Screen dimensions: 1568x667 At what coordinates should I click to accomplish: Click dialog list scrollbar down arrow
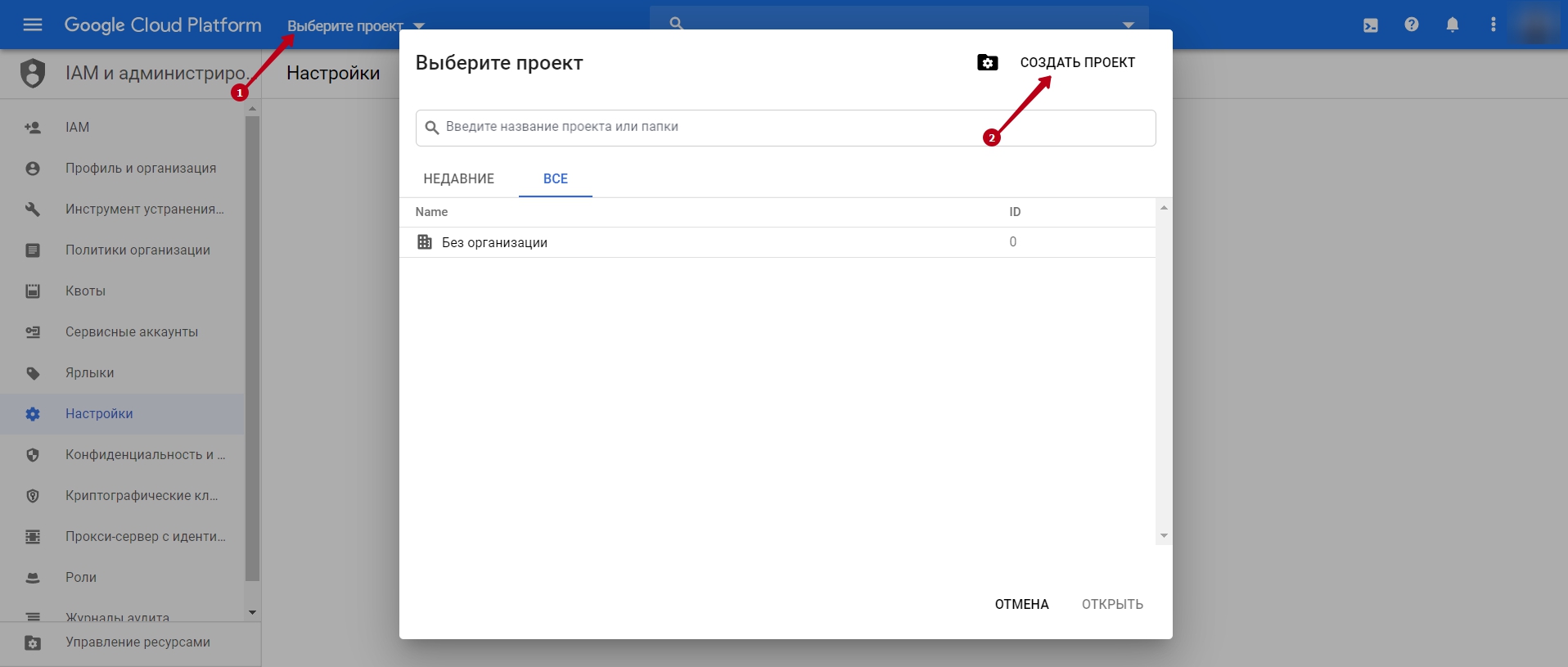1164,536
